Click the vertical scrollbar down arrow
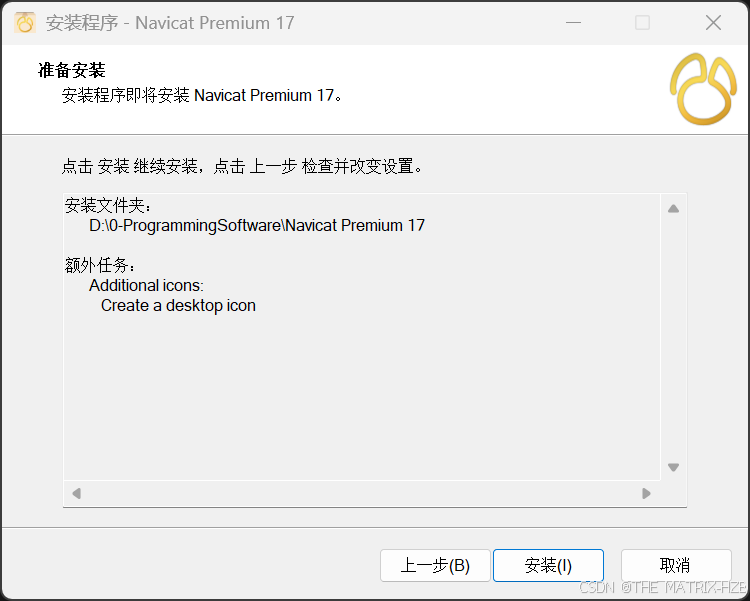 [x=673, y=467]
